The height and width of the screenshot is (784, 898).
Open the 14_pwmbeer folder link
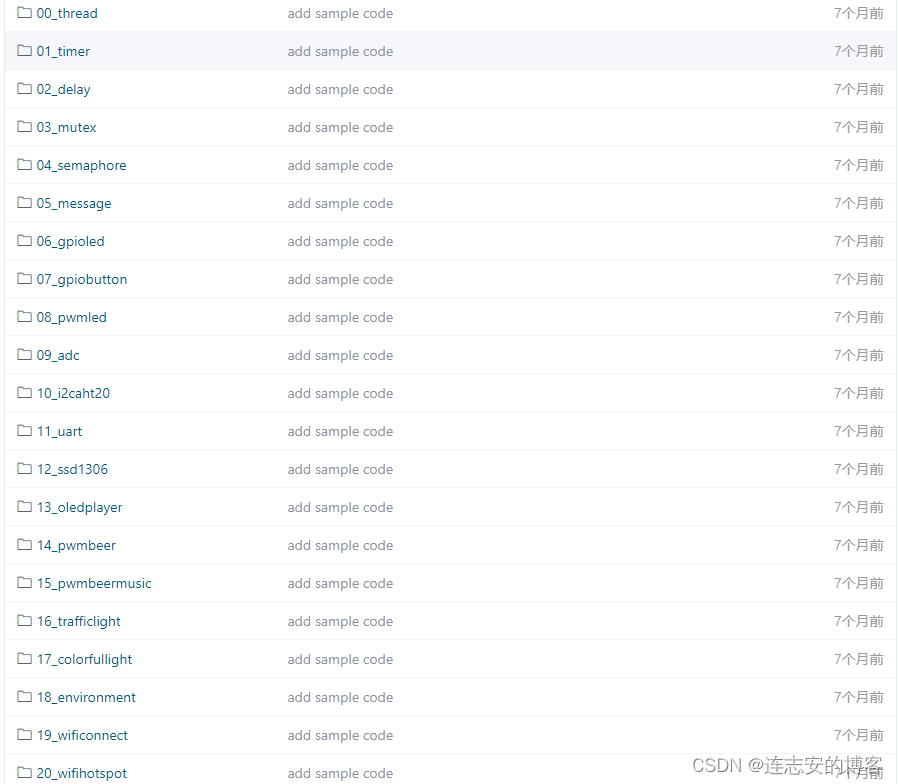(x=76, y=545)
